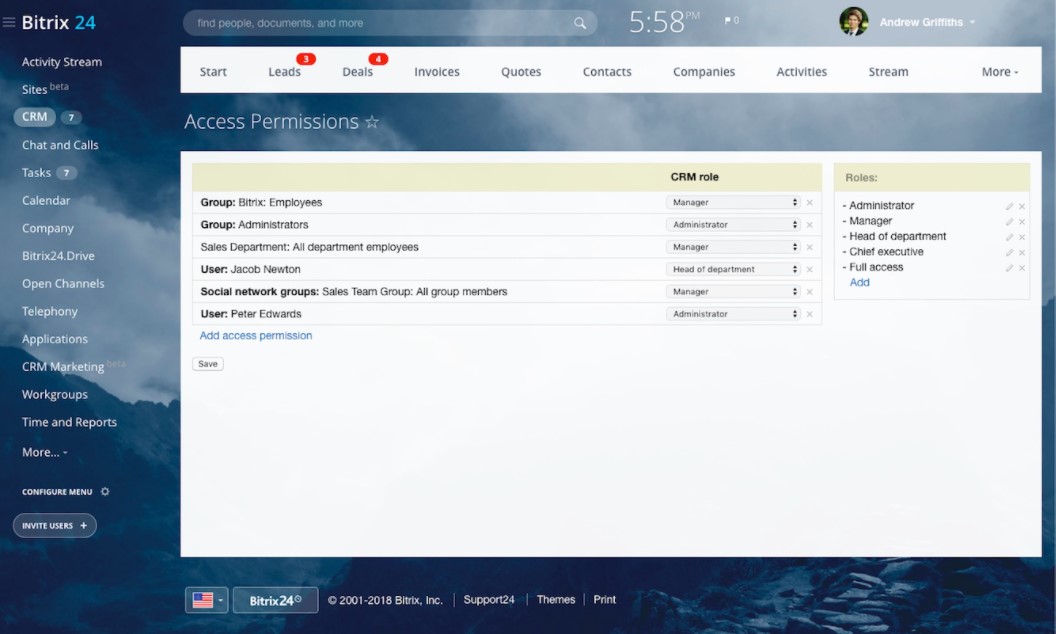
Task: Expand the More navigation dropdown
Action: [x=999, y=71]
